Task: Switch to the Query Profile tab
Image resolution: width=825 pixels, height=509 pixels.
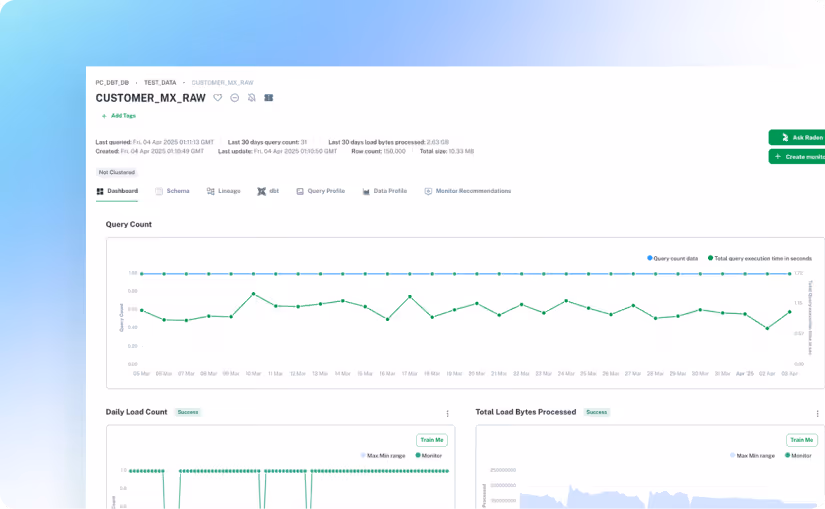Action: (x=320, y=191)
